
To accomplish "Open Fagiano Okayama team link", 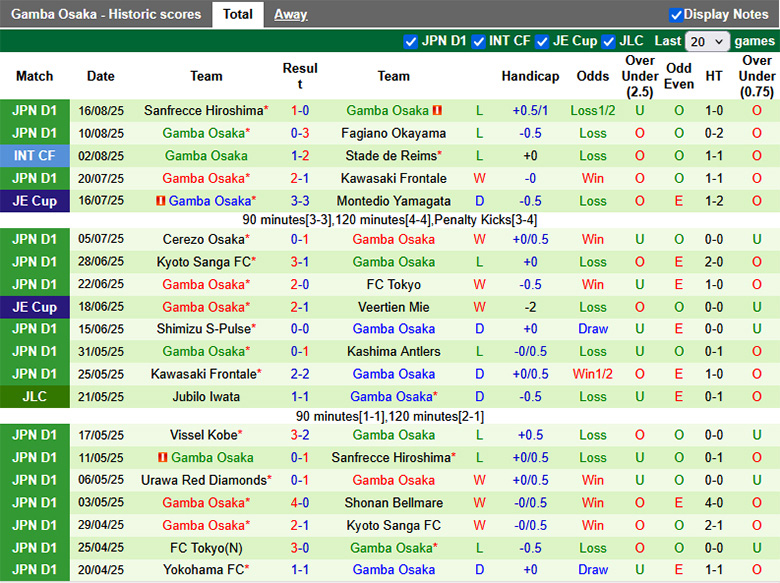I will click(x=393, y=133).
